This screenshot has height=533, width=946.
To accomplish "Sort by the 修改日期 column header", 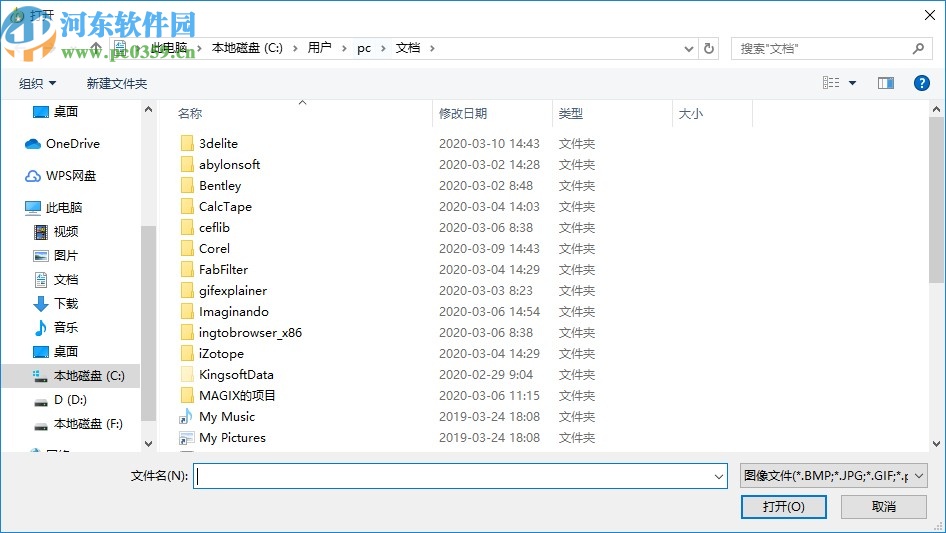I will [463, 113].
